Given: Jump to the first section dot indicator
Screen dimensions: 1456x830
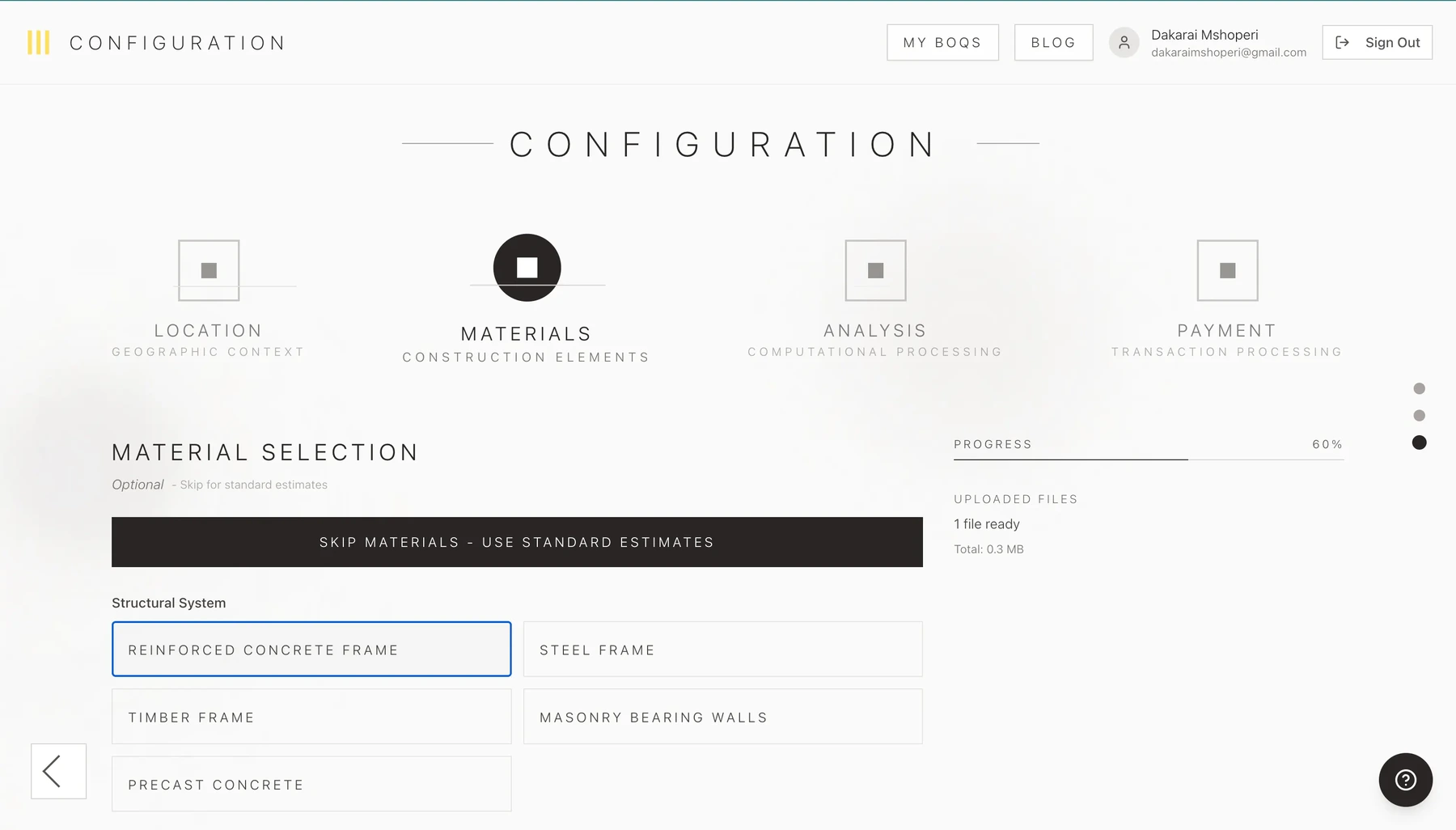Looking at the screenshot, I should [x=1419, y=388].
